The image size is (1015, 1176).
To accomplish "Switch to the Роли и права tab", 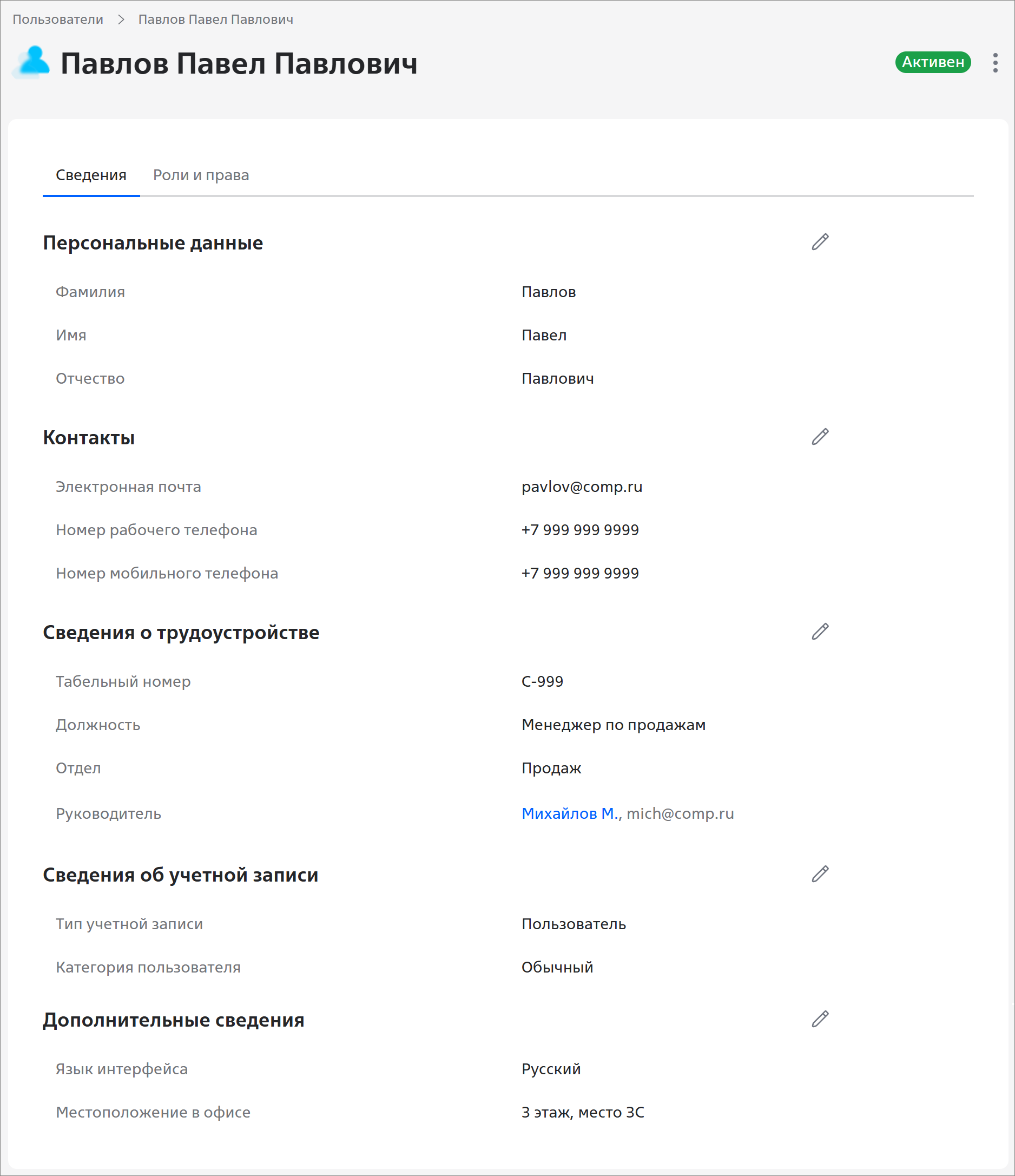I will point(201,175).
